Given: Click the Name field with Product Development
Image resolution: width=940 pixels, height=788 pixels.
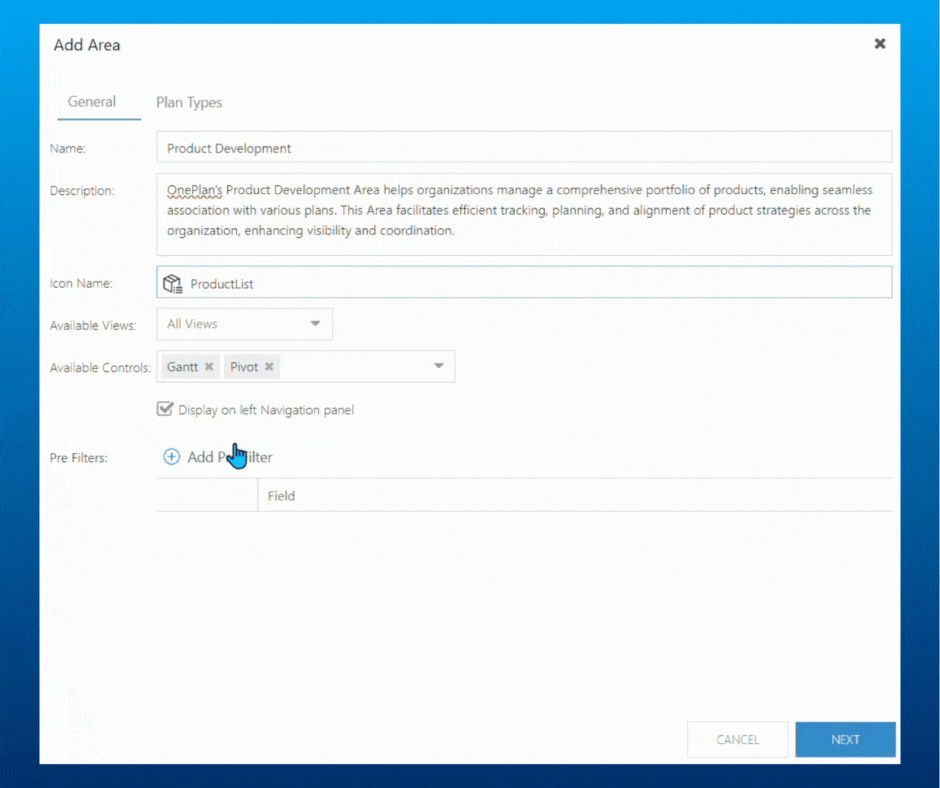Looking at the screenshot, I should (x=524, y=148).
